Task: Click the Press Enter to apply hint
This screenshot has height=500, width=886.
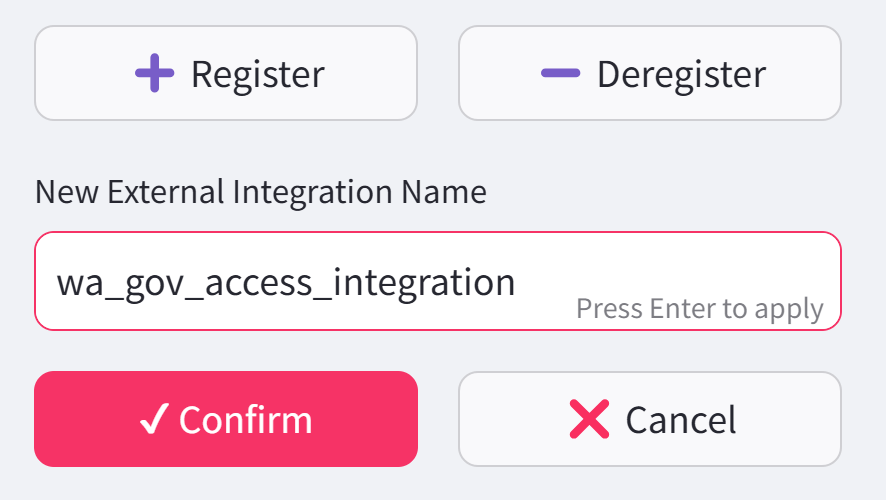Action: click(x=700, y=309)
